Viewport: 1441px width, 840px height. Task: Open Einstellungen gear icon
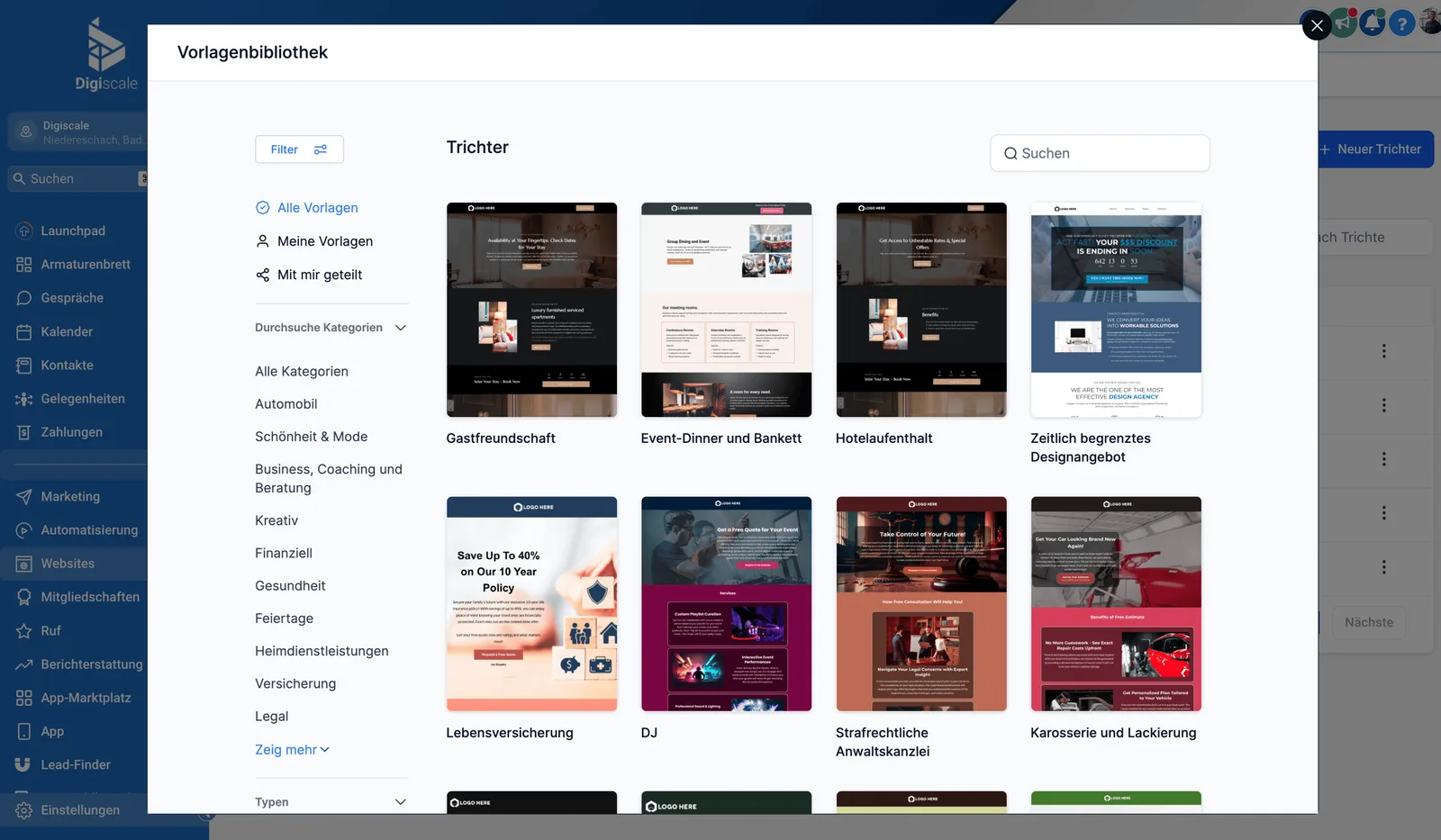[x=24, y=810]
